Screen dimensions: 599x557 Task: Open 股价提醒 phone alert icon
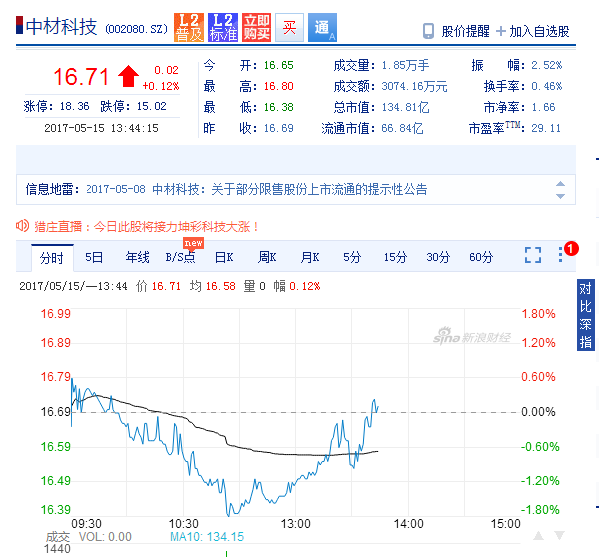(428, 31)
